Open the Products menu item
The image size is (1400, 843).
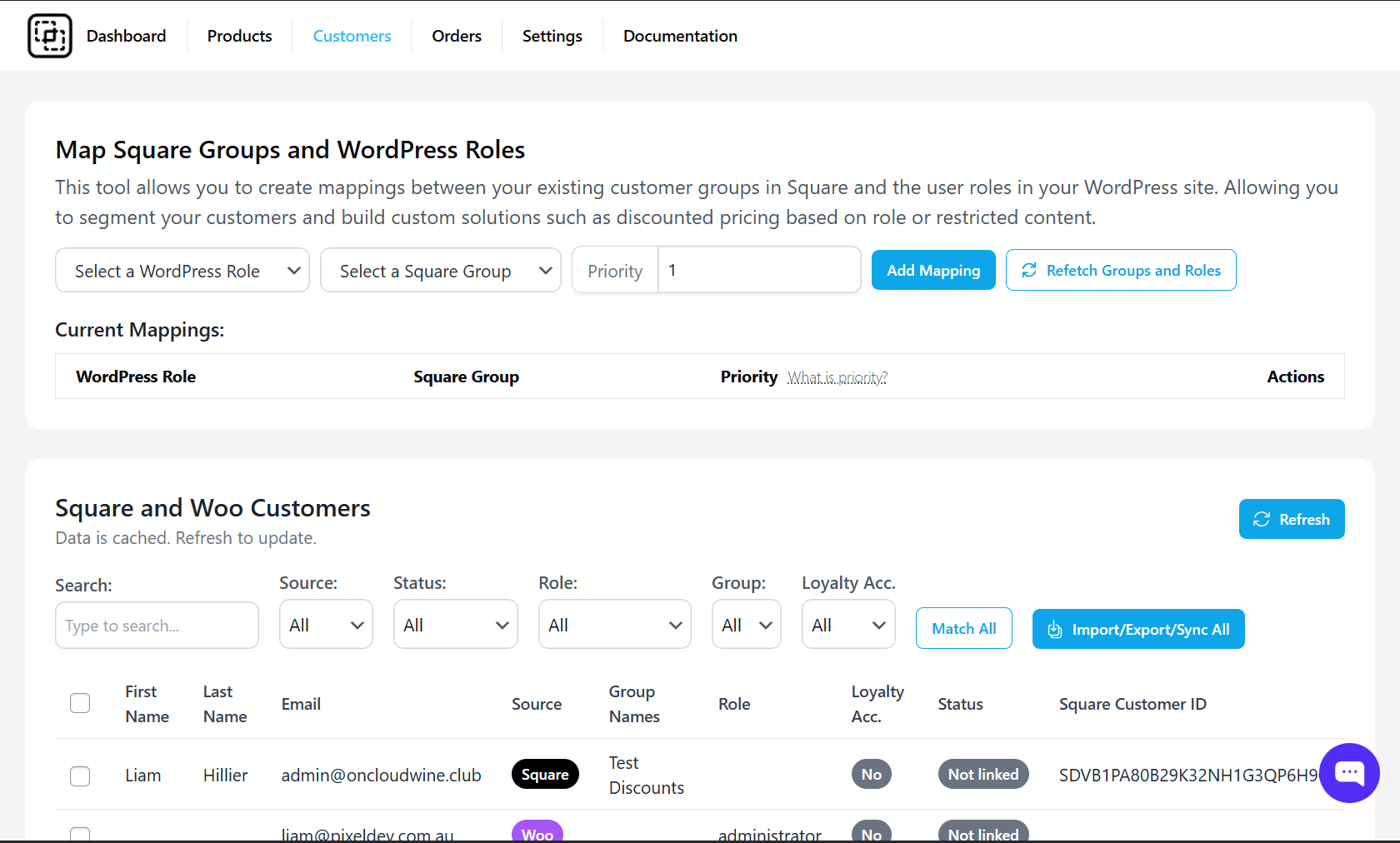point(239,36)
